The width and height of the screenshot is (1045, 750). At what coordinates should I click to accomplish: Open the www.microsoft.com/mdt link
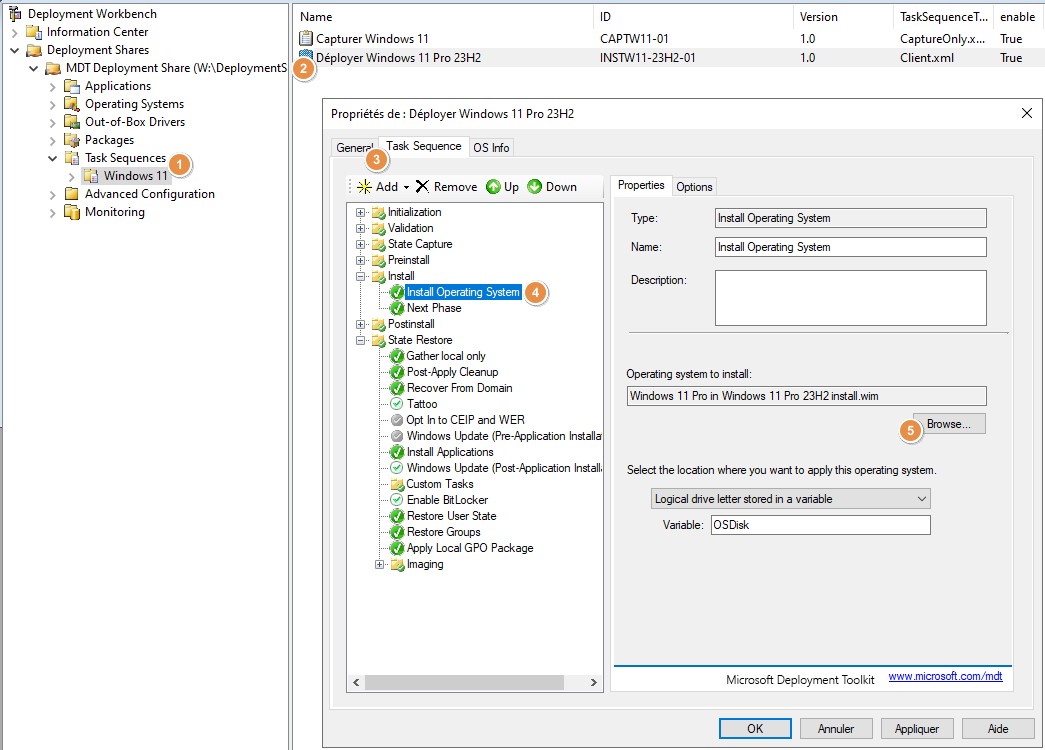pyautogui.click(x=945, y=677)
